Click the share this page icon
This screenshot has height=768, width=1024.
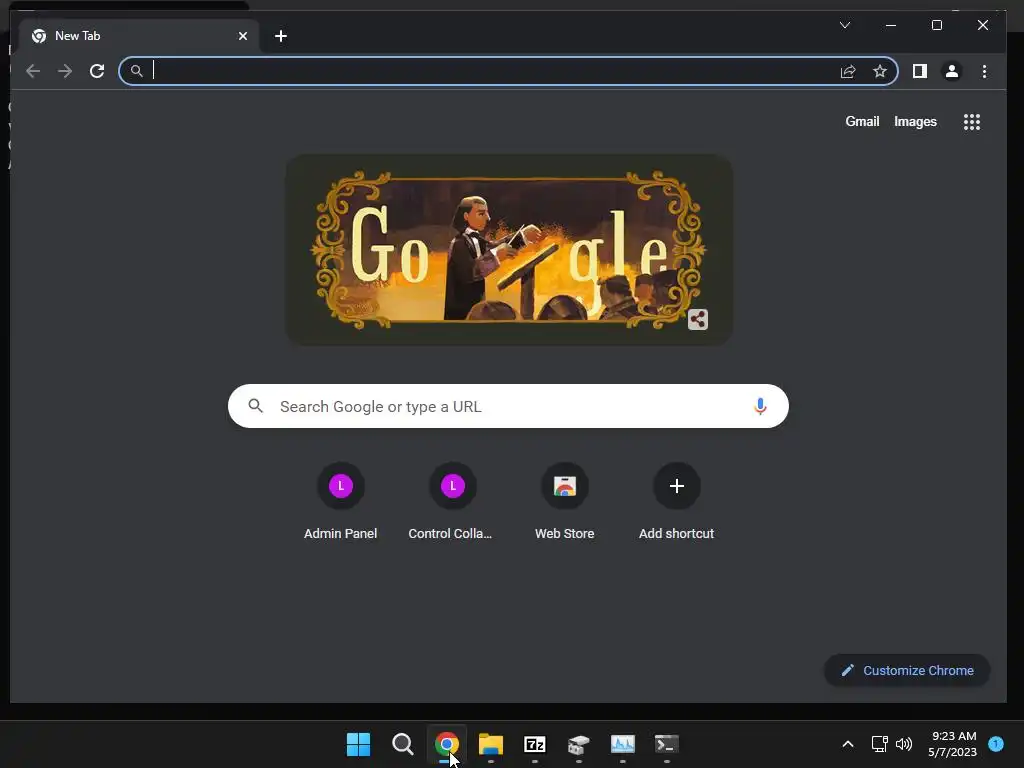(x=848, y=71)
